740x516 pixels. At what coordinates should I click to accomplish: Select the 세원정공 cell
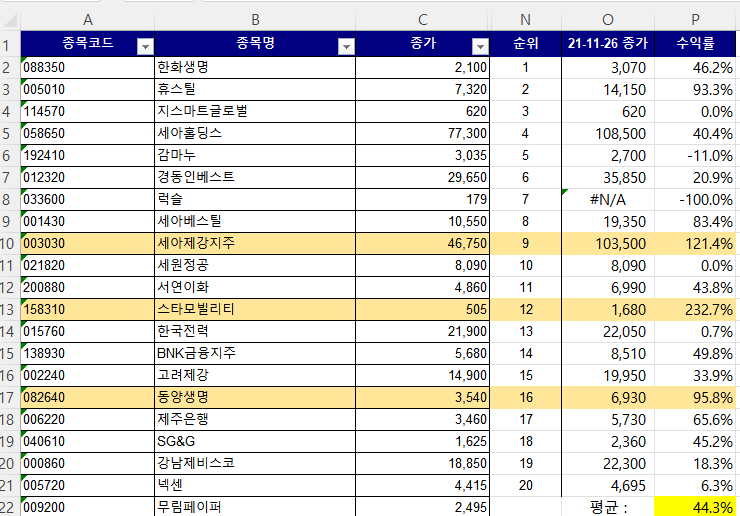click(x=255, y=265)
